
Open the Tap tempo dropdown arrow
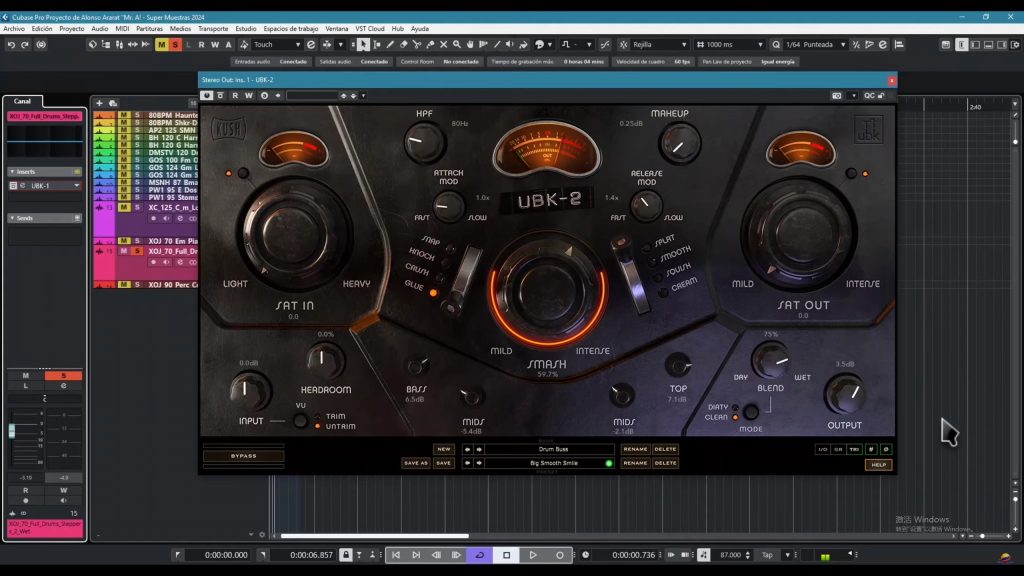point(788,554)
